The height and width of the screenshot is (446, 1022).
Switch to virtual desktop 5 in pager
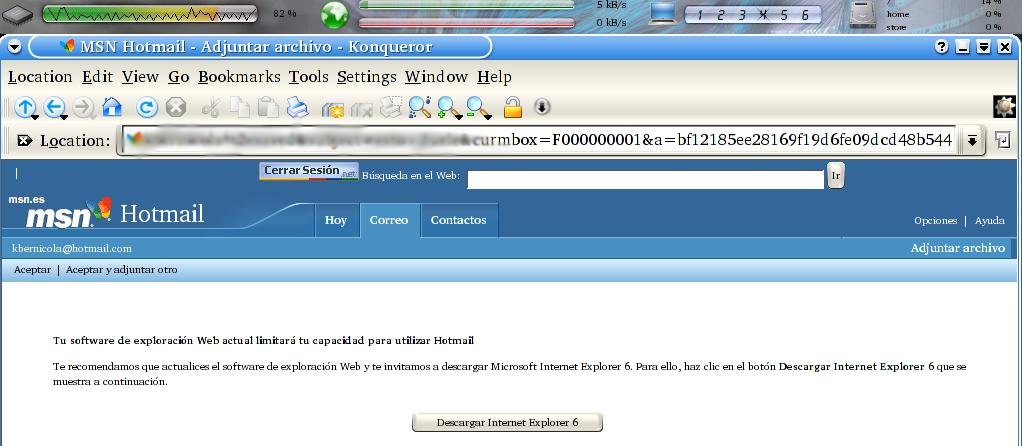click(x=784, y=15)
